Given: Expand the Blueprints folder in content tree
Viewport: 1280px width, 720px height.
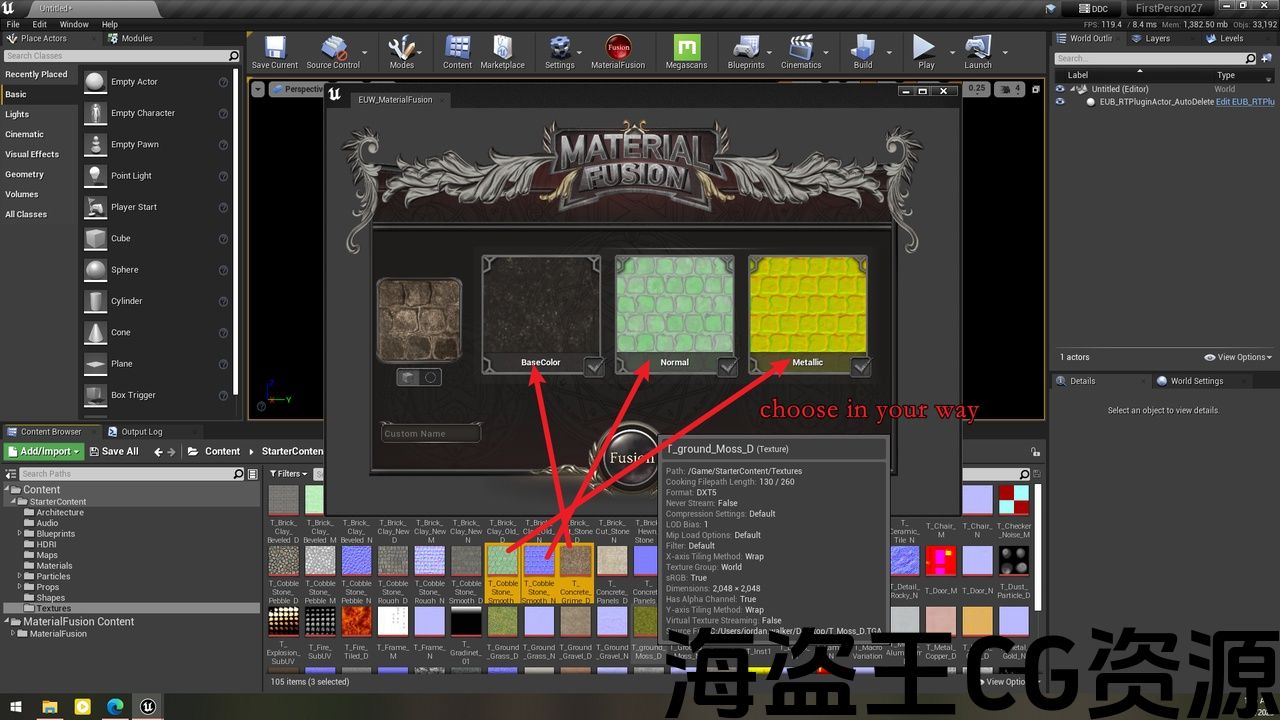Looking at the screenshot, I should tap(20, 534).
